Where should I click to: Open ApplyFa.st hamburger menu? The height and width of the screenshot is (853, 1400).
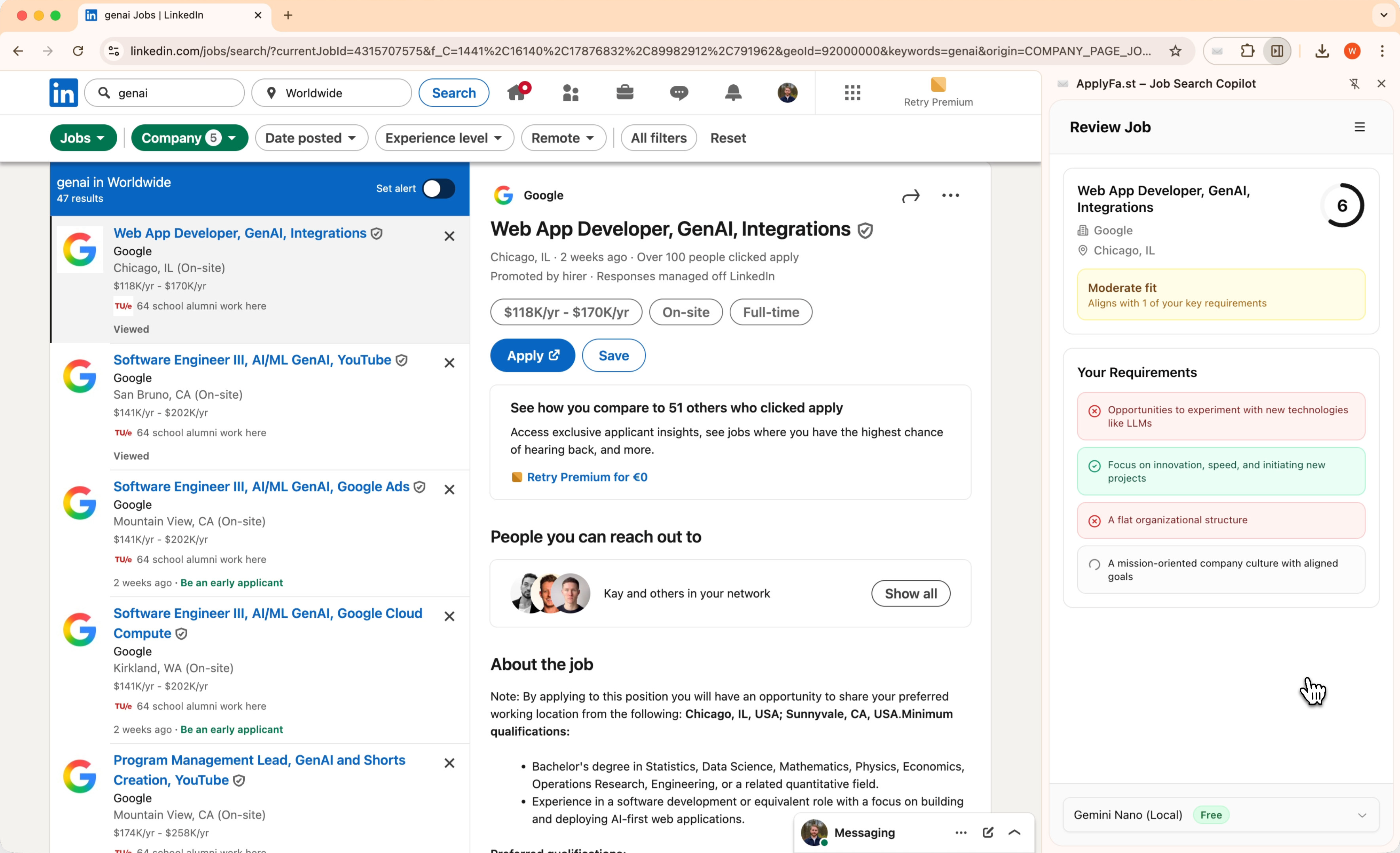click(1359, 127)
